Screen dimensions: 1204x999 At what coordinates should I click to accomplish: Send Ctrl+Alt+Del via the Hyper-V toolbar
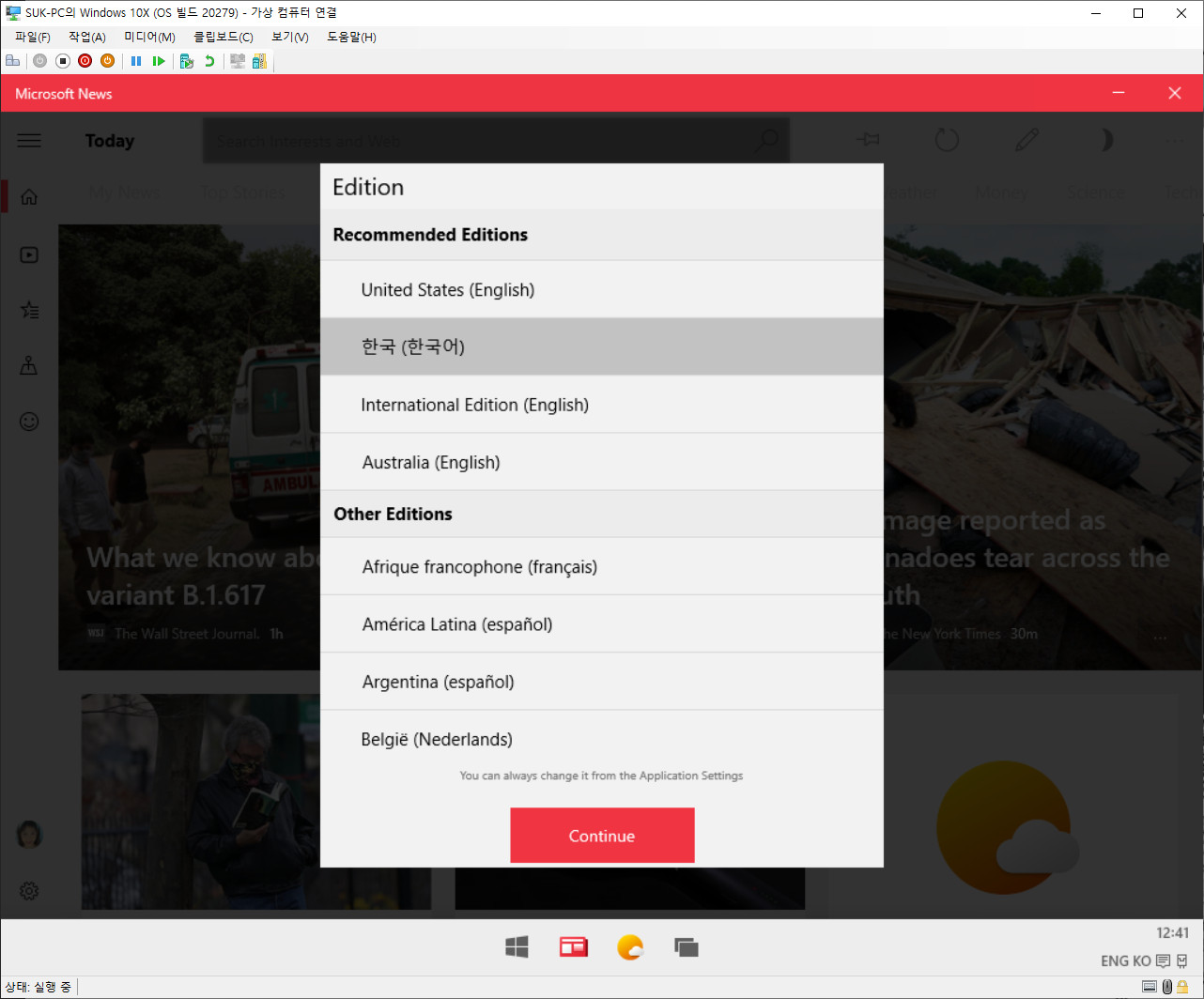[12, 61]
